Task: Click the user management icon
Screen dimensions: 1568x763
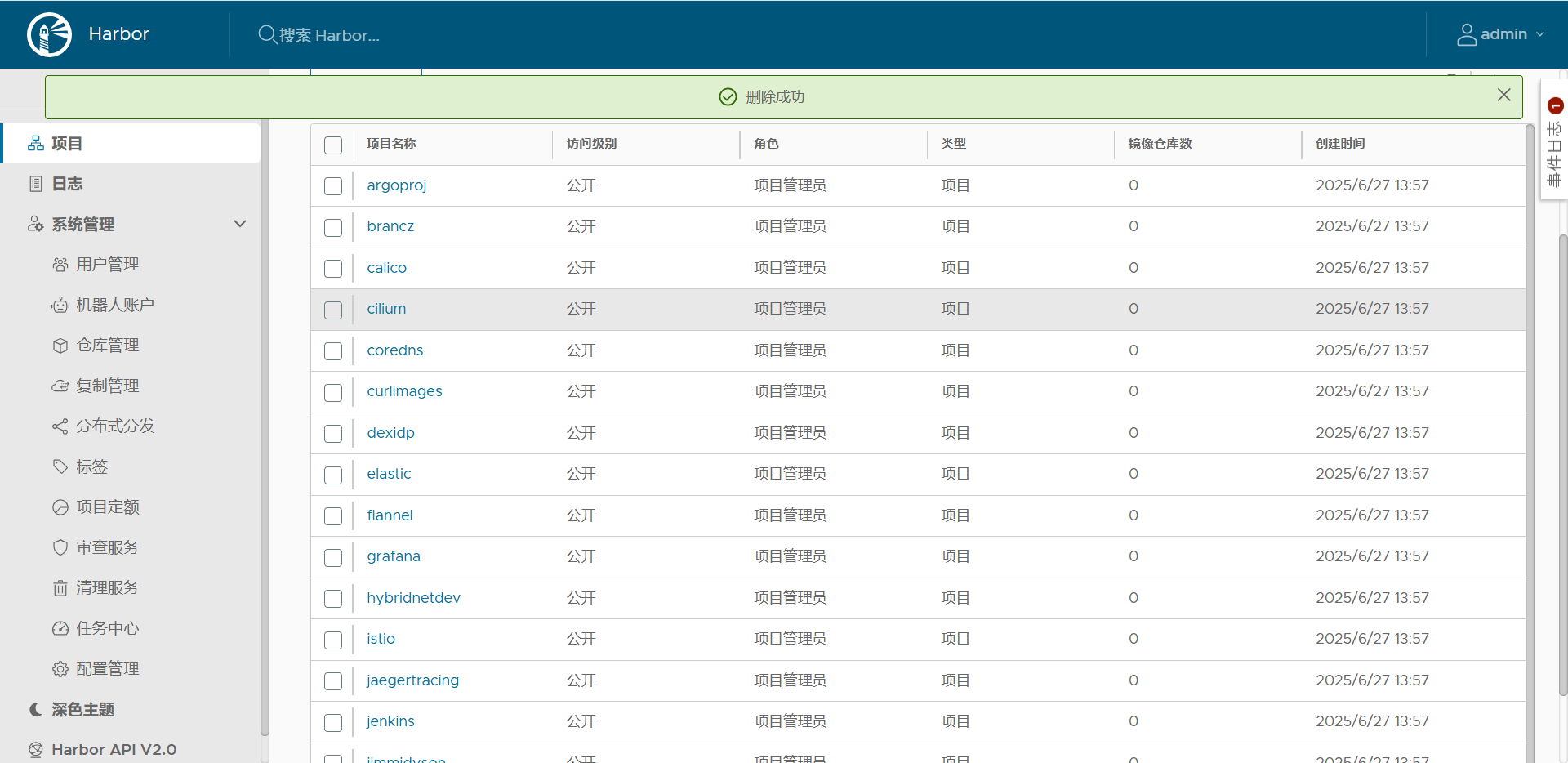Action: 60,265
